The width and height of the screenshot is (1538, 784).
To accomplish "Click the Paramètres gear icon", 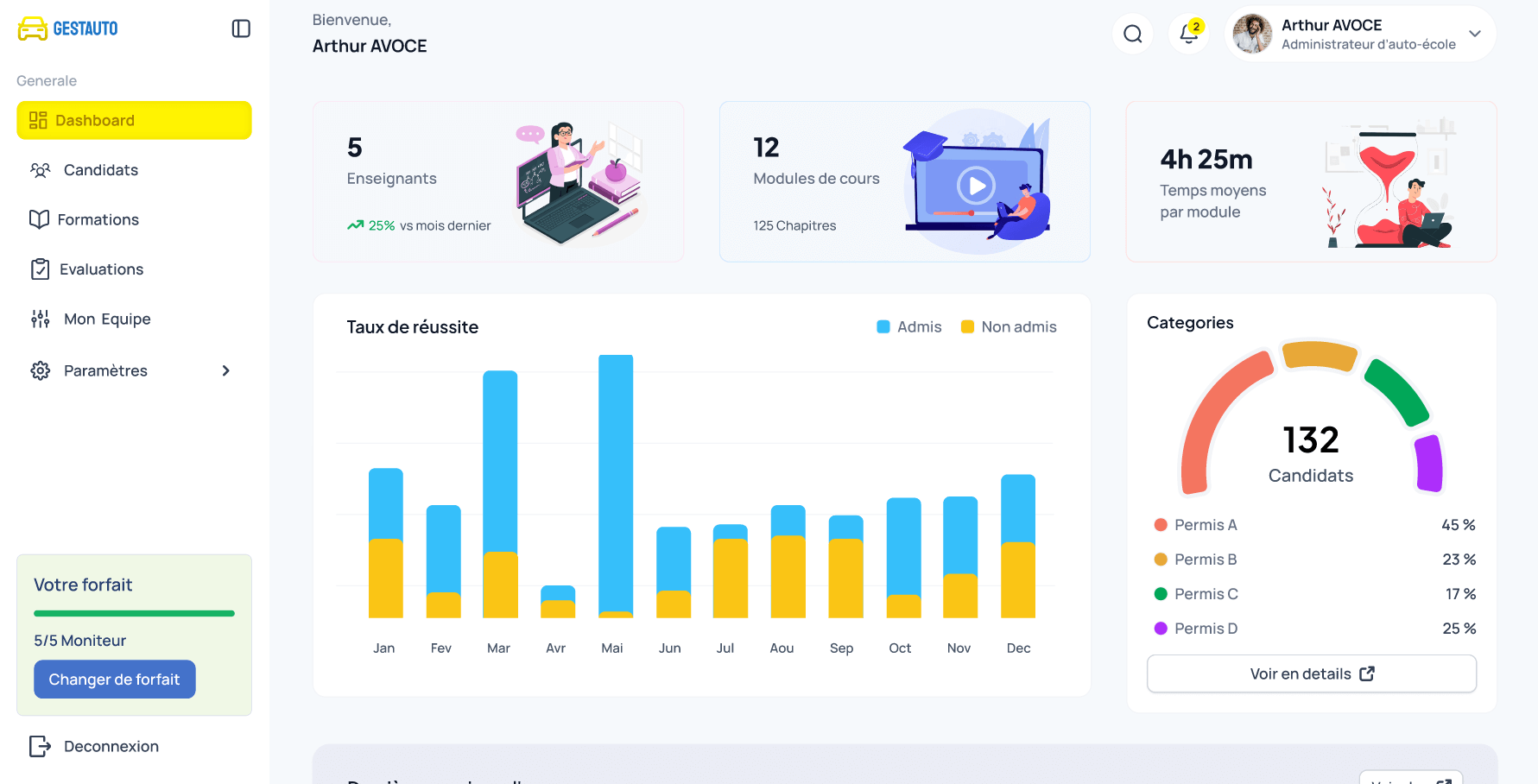I will pyautogui.click(x=40, y=370).
